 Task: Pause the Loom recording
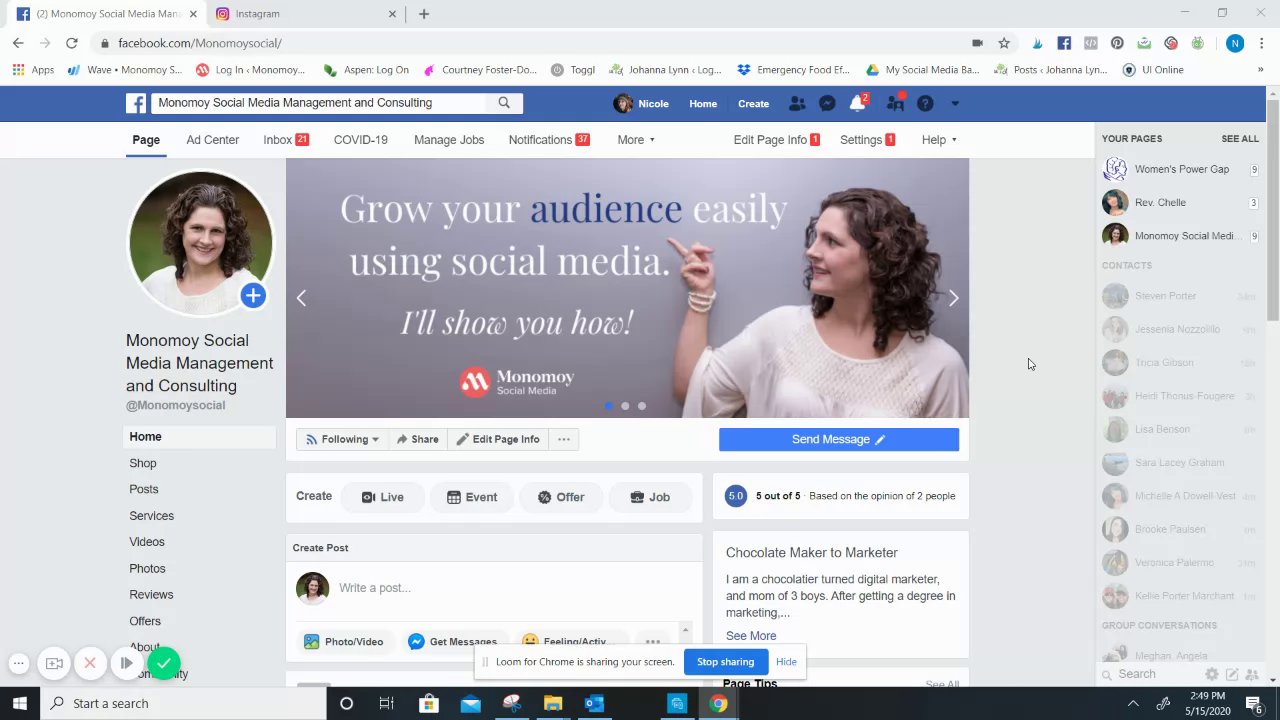tap(126, 663)
